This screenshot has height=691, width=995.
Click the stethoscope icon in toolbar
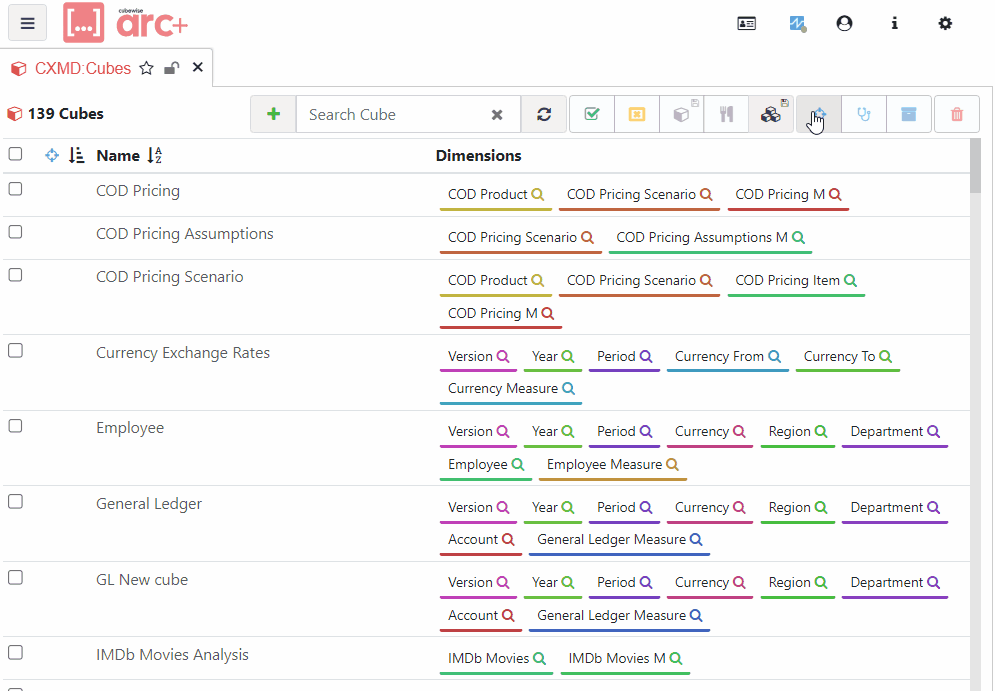(x=864, y=115)
